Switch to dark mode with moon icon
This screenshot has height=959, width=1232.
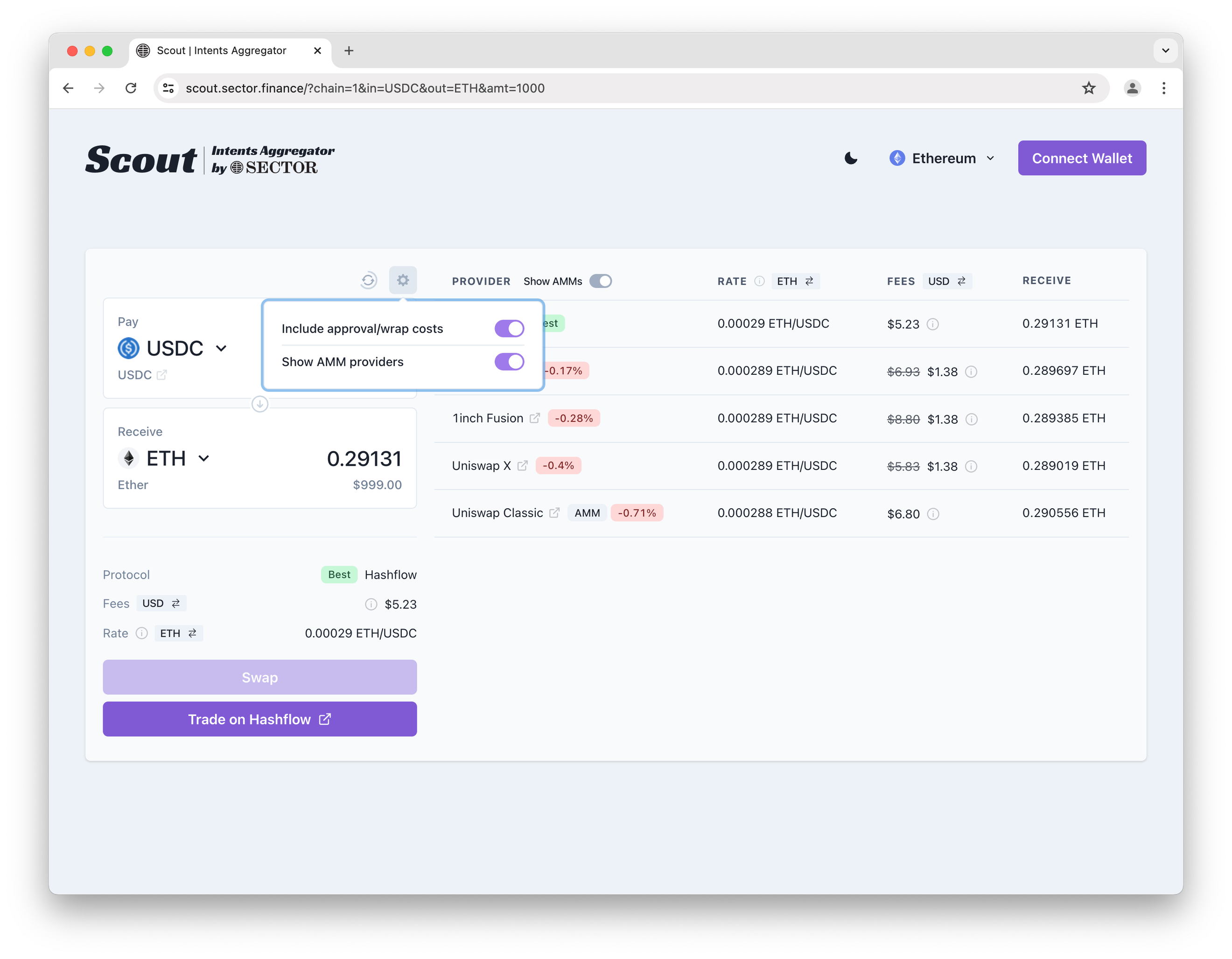[851, 159]
